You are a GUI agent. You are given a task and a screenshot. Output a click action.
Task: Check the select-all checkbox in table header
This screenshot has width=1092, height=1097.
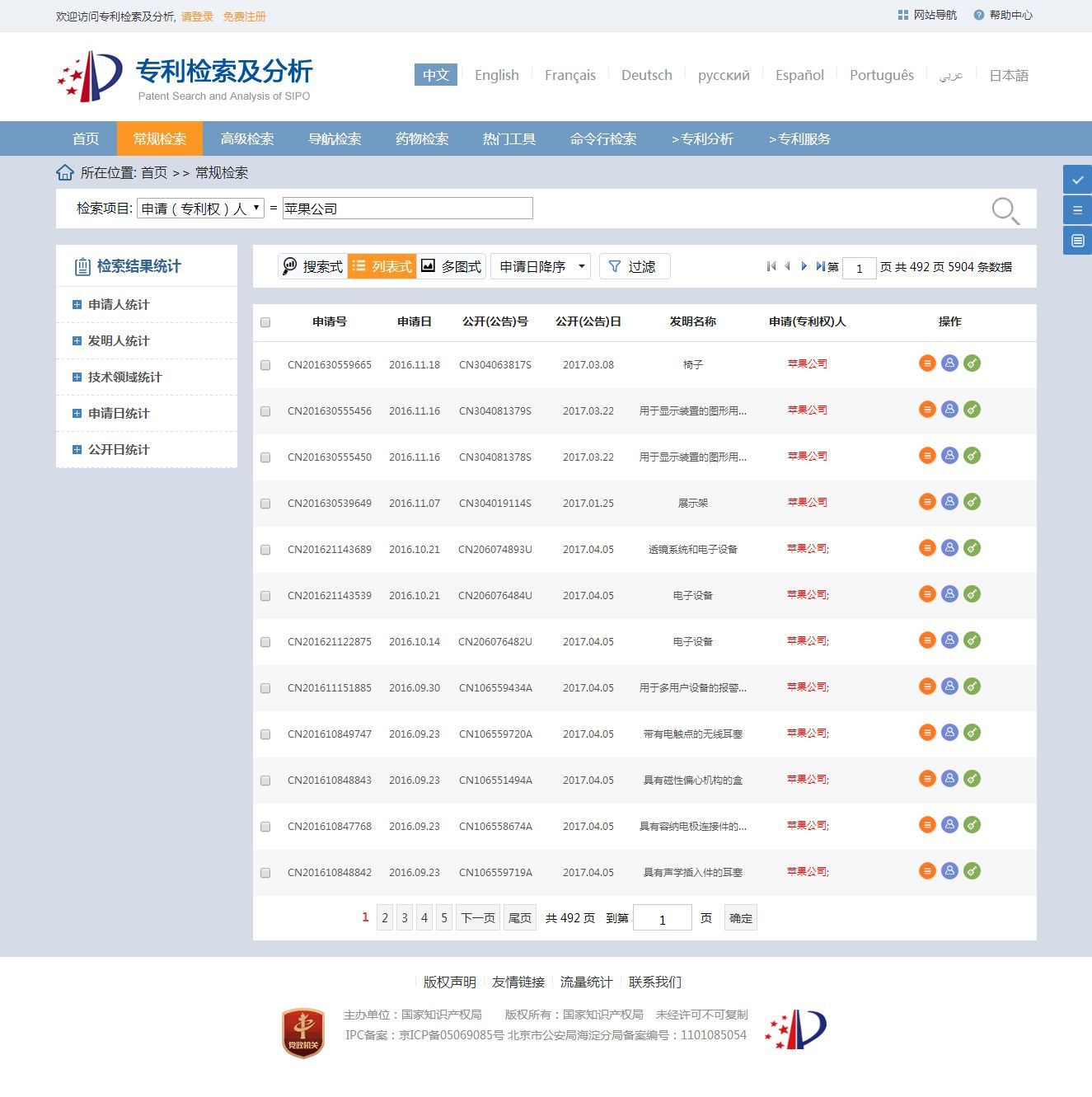tap(265, 322)
